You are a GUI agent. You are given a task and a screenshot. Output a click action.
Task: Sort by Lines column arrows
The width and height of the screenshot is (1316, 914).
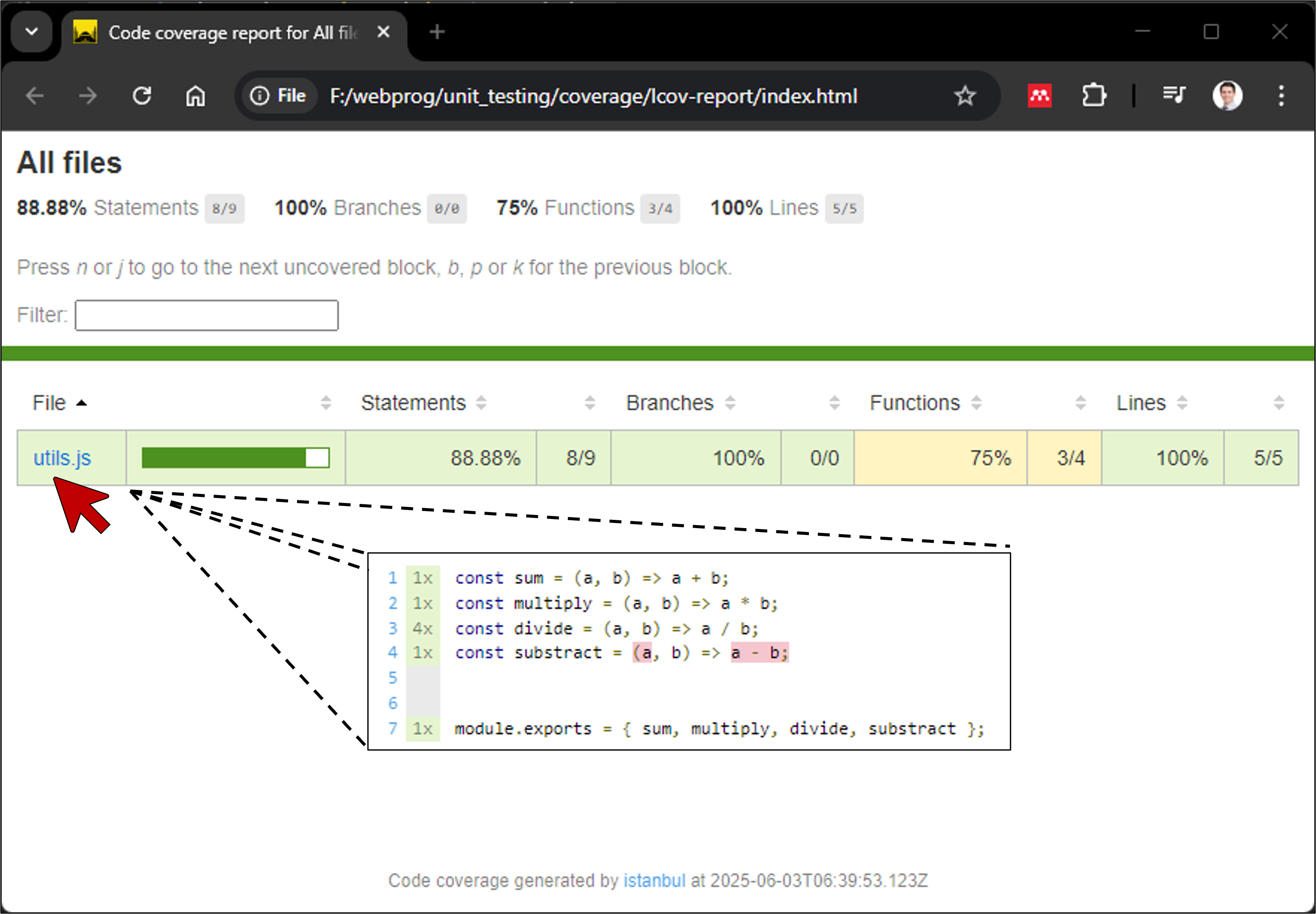(x=1182, y=403)
